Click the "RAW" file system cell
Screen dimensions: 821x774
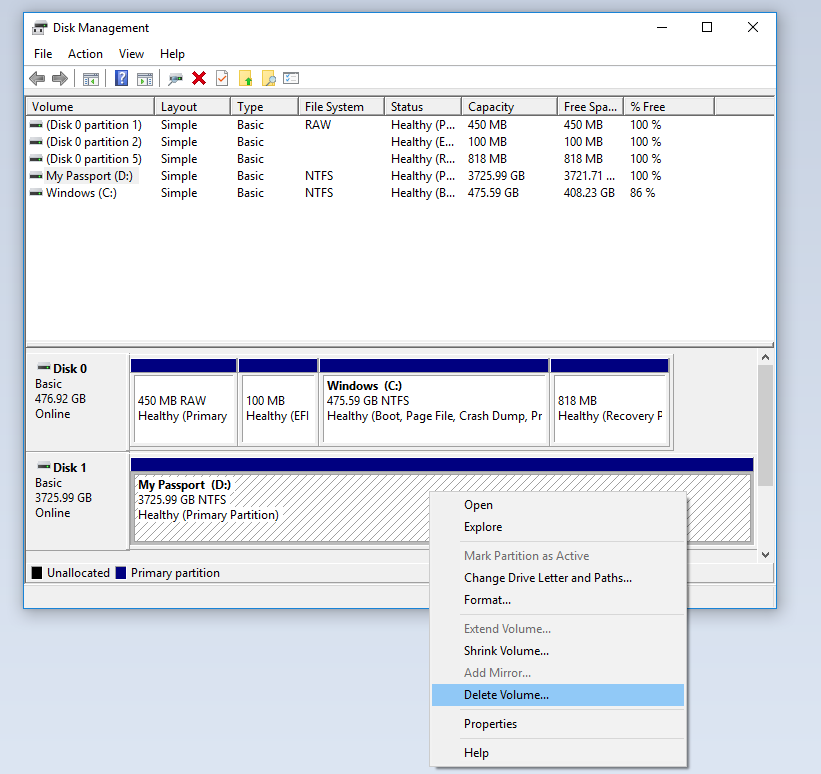coord(318,125)
